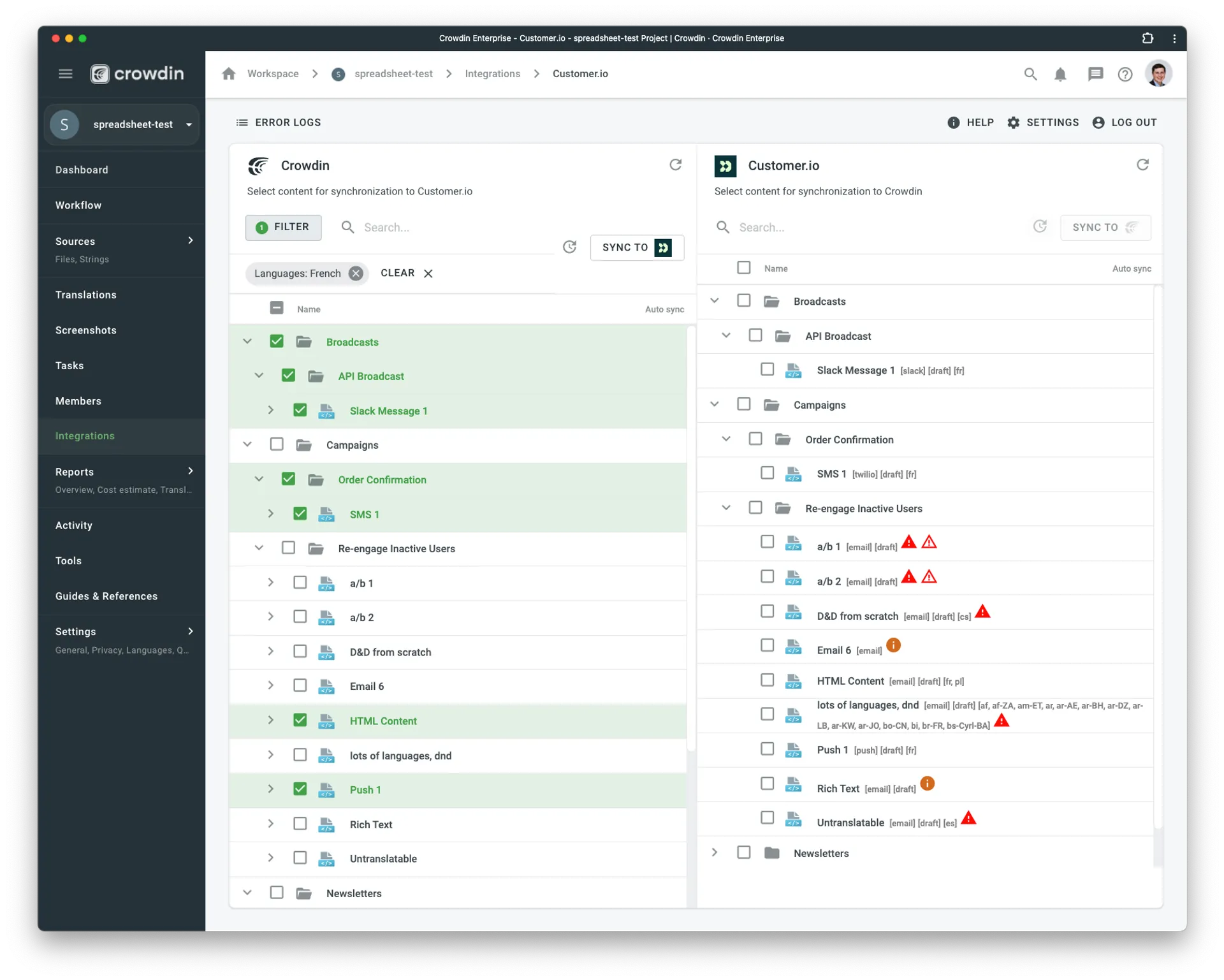Go to the home icon in the breadcrumb
Viewport: 1224px width, 980px height.
[x=229, y=74]
